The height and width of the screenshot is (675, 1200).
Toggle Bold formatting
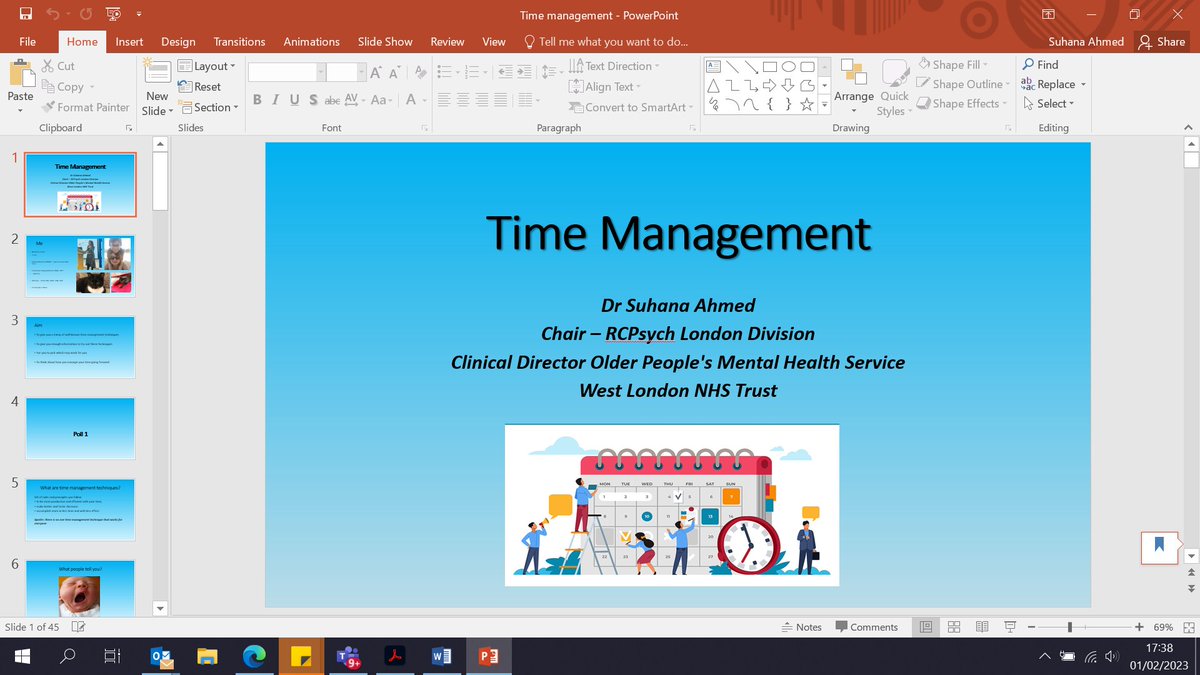coord(258,100)
